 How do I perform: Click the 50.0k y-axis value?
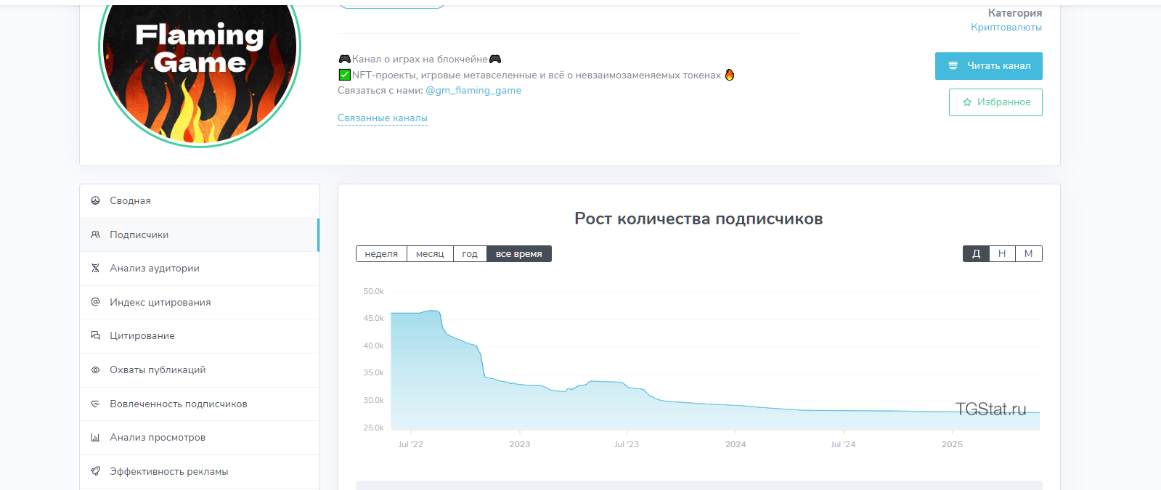point(373,291)
